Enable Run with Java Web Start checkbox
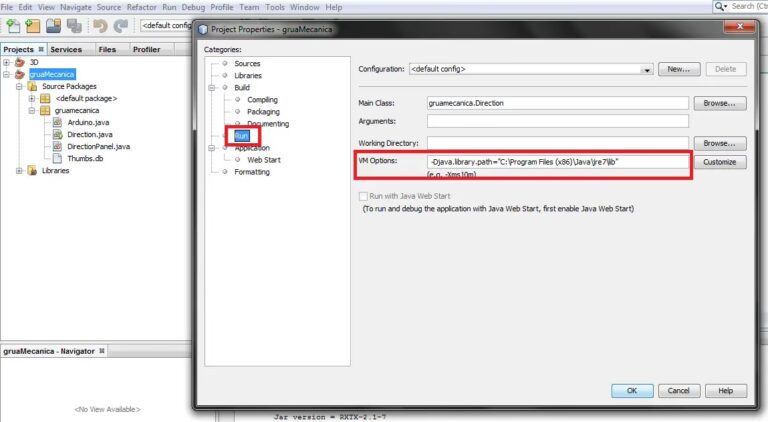Screen dimensions: 768x422 click(x=363, y=196)
